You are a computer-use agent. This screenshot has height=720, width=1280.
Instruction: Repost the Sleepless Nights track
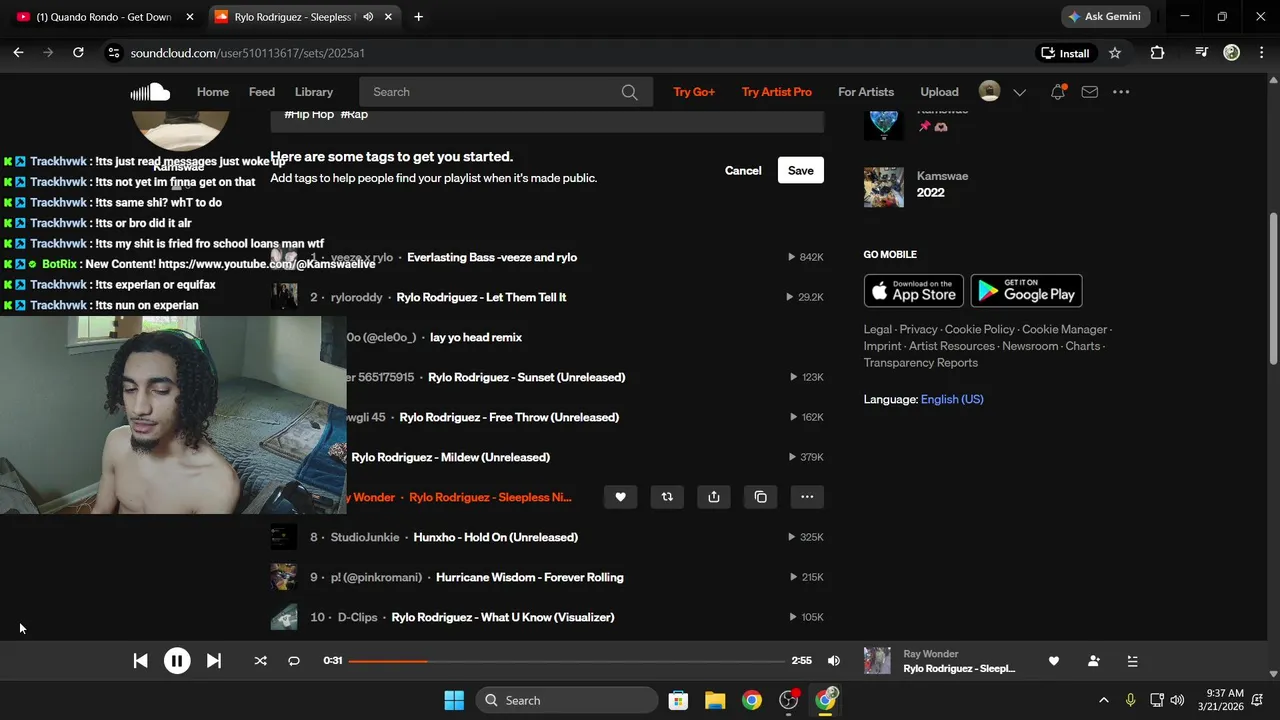click(x=667, y=497)
